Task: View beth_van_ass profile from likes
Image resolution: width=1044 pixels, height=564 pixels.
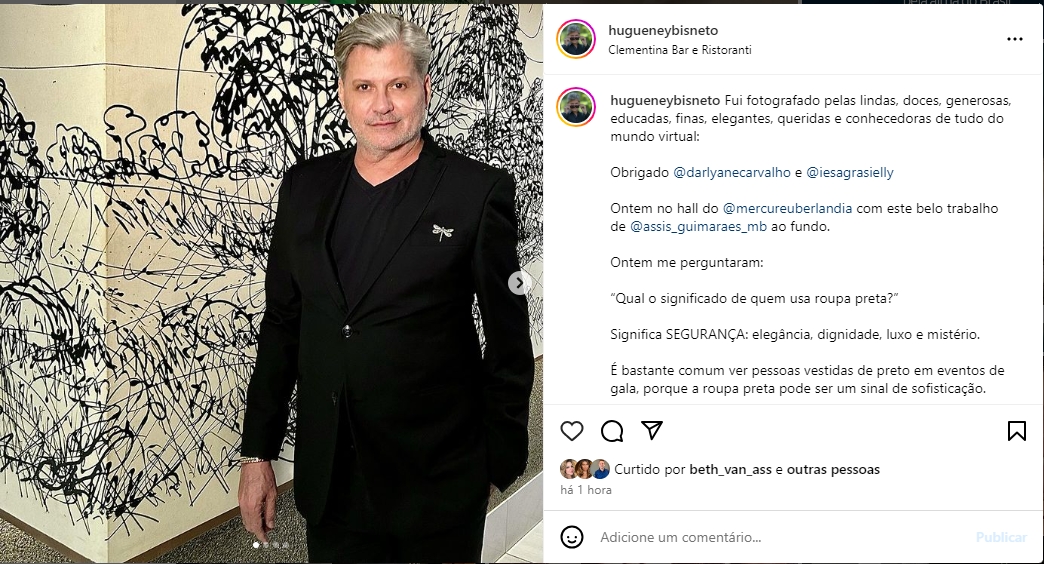Action: coord(730,470)
